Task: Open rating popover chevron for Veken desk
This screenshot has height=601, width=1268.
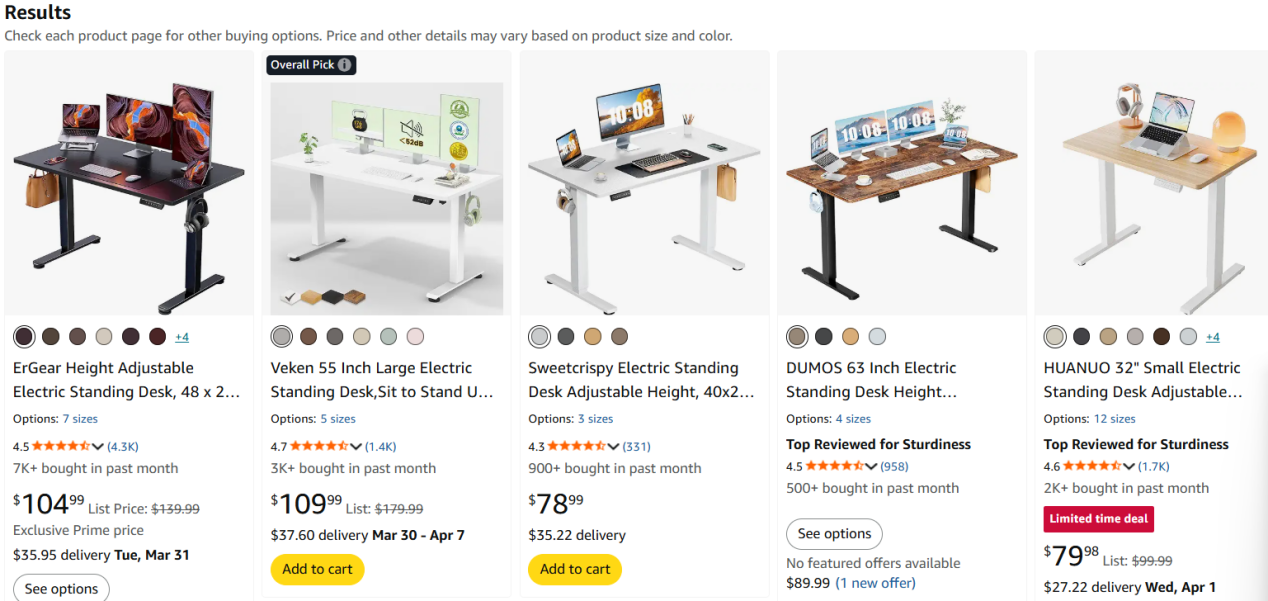Action: 356,446
